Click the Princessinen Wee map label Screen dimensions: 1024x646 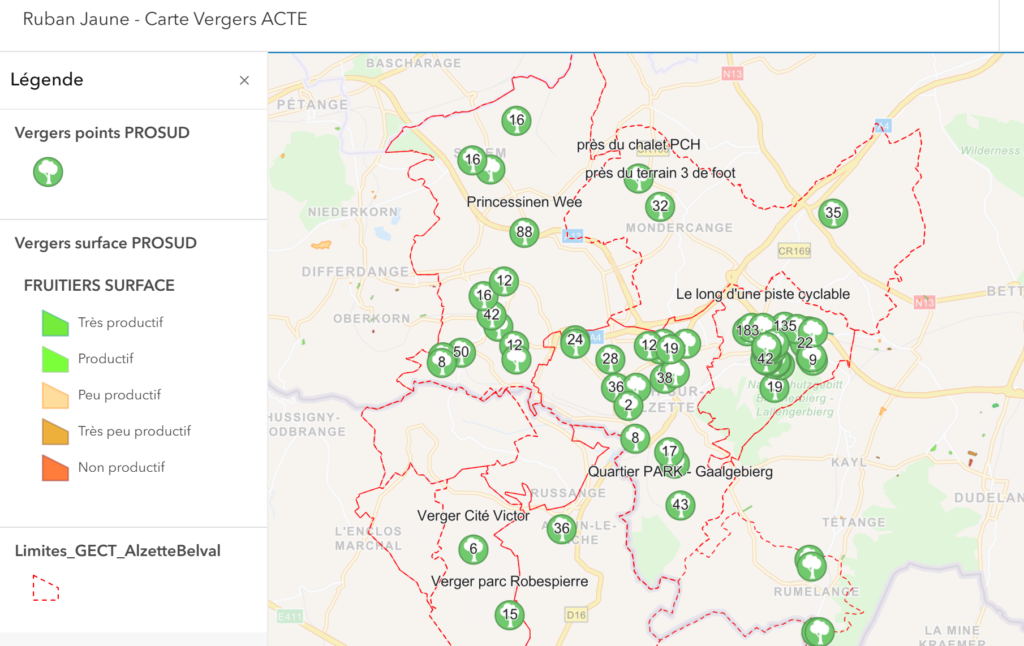click(524, 202)
